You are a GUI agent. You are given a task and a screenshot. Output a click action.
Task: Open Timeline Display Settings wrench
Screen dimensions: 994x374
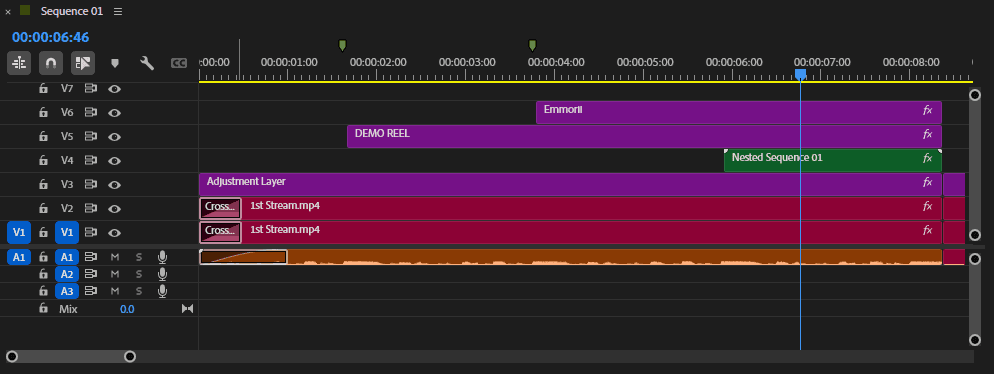[x=146, y=63]
